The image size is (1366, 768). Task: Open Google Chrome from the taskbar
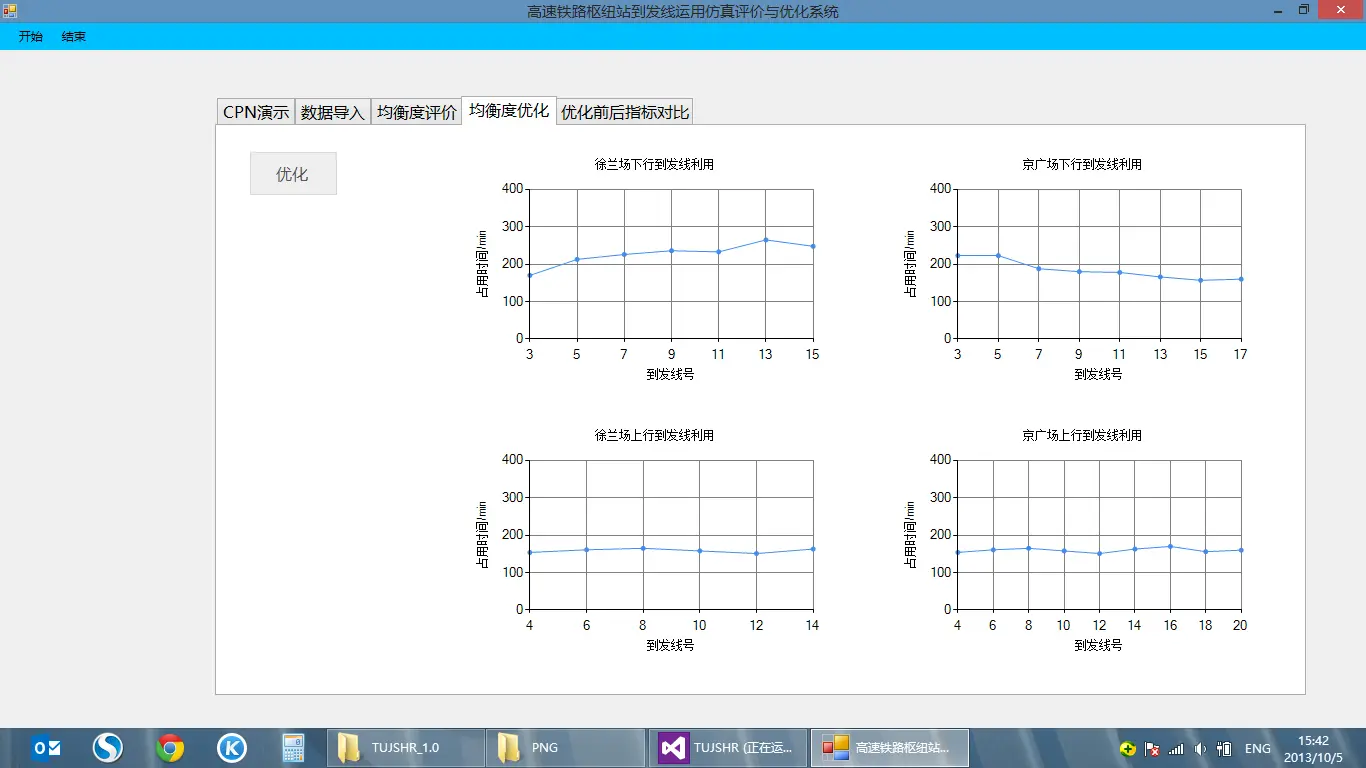(170, 748)
